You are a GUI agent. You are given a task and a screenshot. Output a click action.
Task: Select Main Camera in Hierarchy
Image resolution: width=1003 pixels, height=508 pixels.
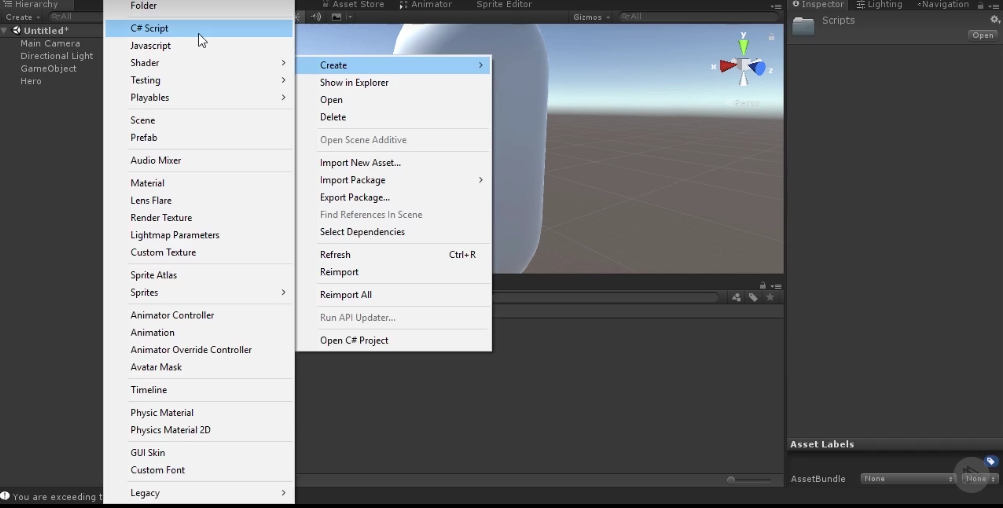click(x=50, y=44)
